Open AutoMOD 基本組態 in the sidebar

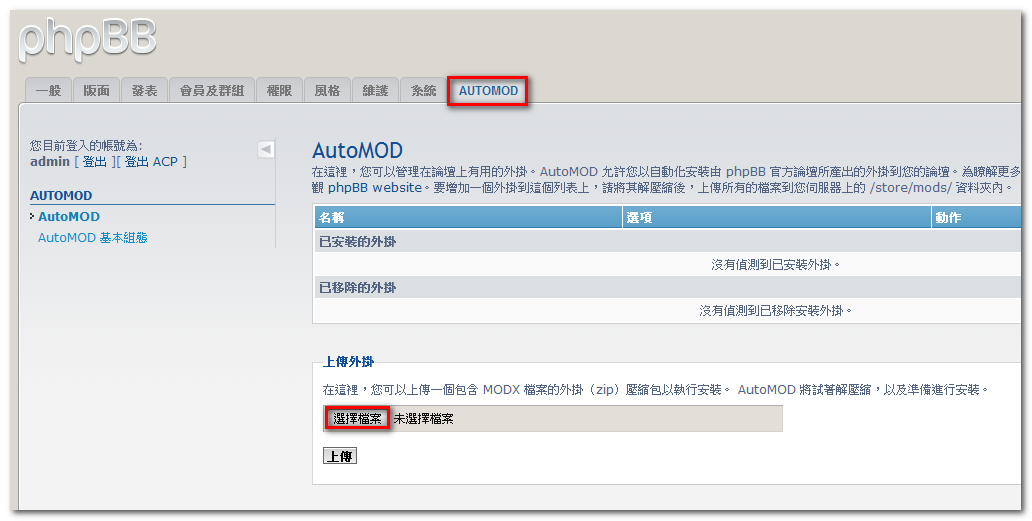[x=93, y=237]
